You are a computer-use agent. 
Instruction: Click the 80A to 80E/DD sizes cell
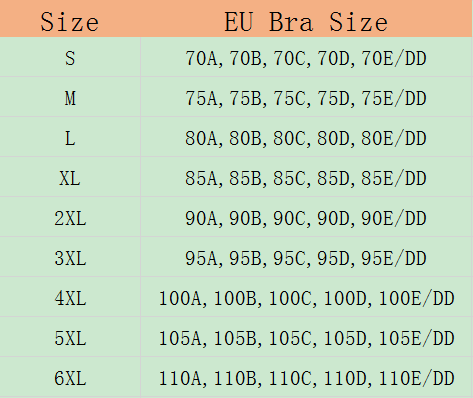pos(306,137)
